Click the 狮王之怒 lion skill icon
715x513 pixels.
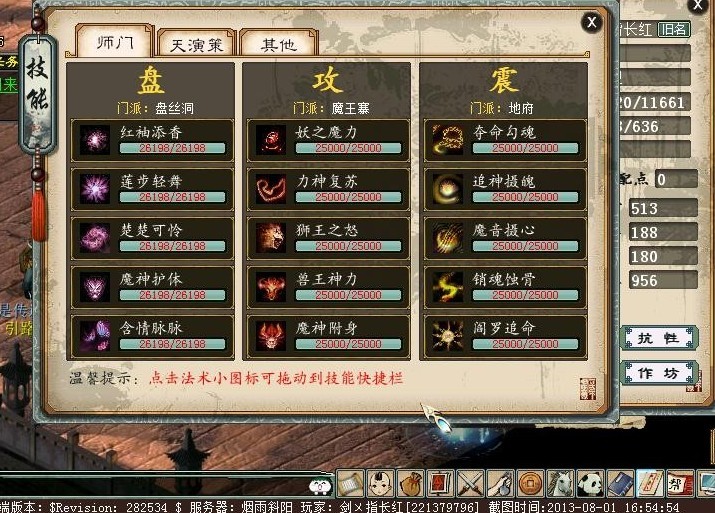point(271,238)
